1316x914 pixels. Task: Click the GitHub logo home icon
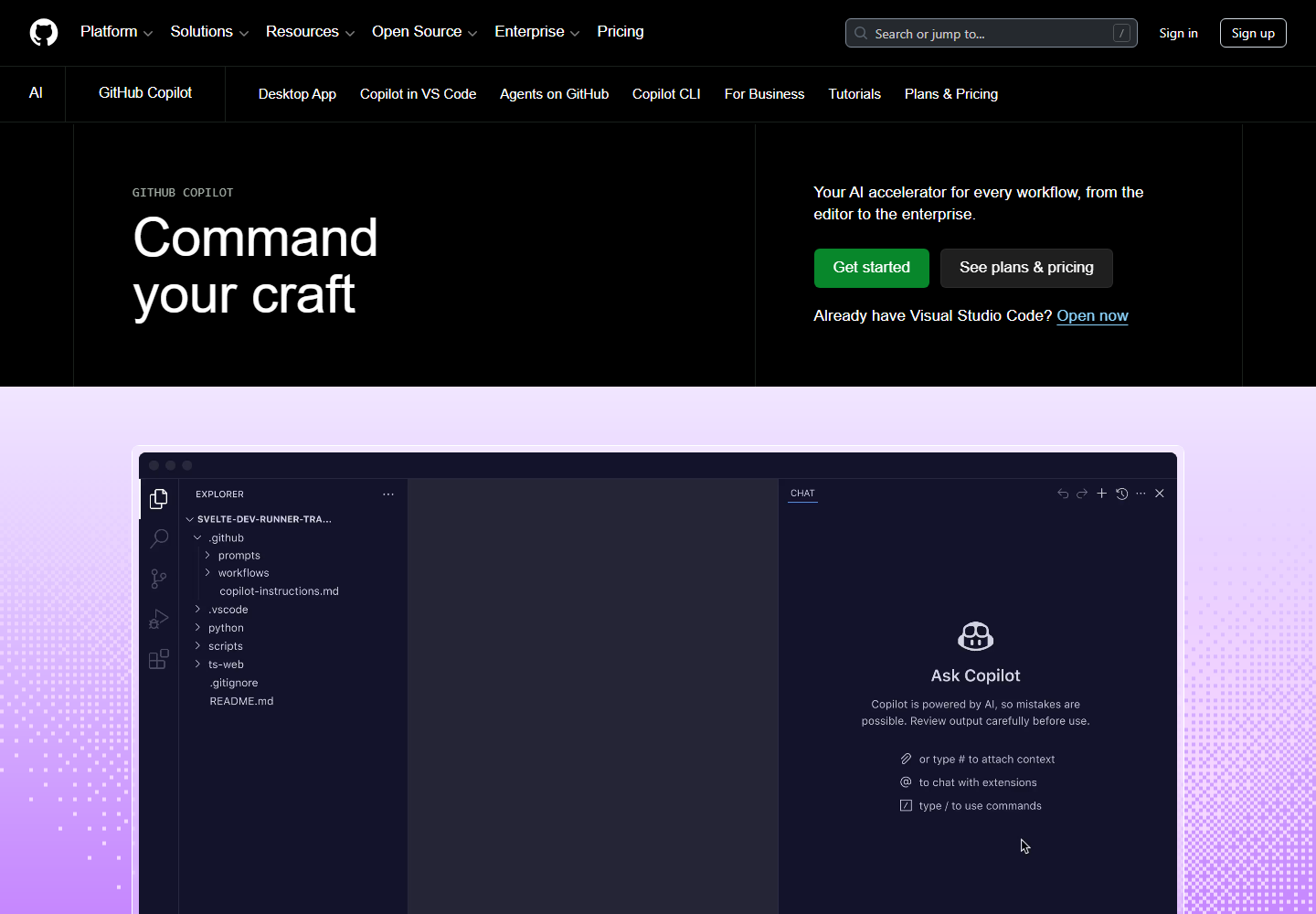[44, 33]
